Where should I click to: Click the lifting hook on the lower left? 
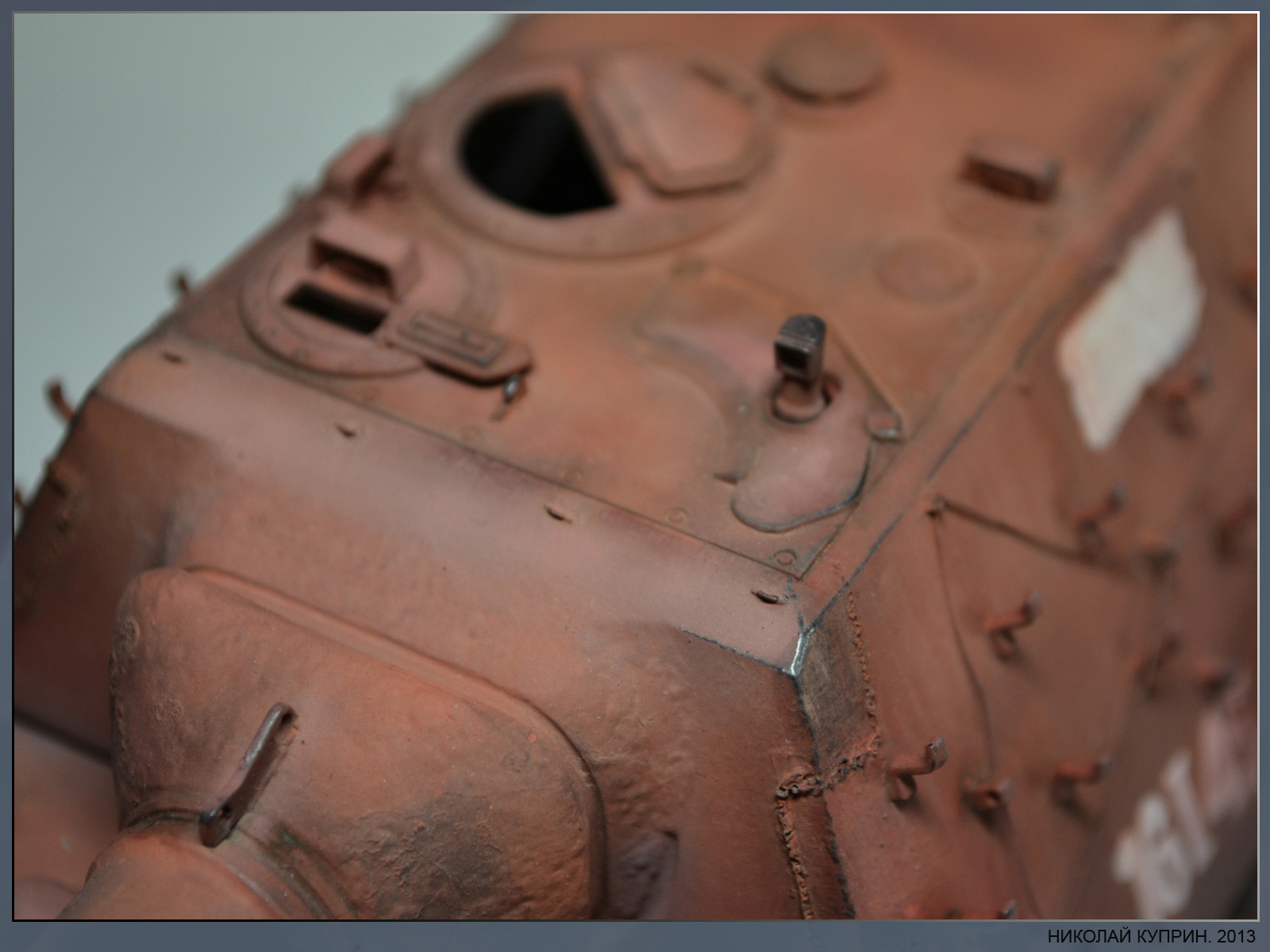coord(246,773)
